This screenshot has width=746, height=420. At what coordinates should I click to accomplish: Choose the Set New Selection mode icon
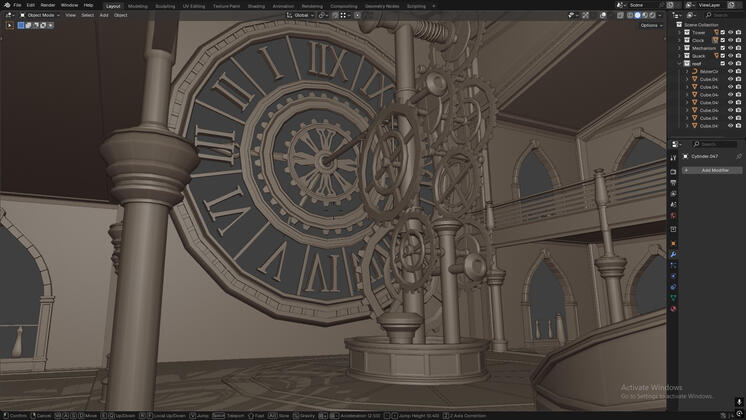coord(21,25)
